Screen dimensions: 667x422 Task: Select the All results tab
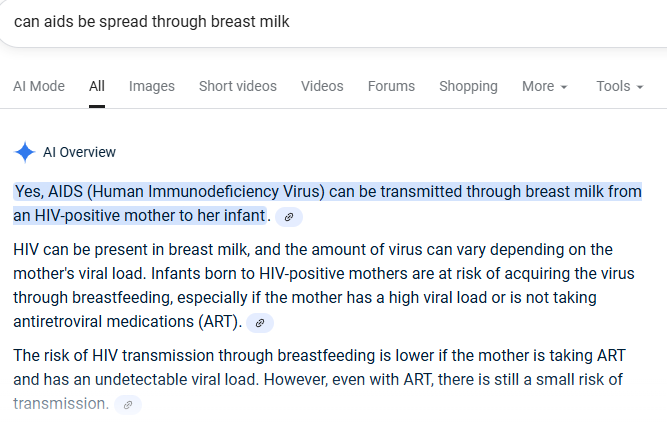coord(97,86)
